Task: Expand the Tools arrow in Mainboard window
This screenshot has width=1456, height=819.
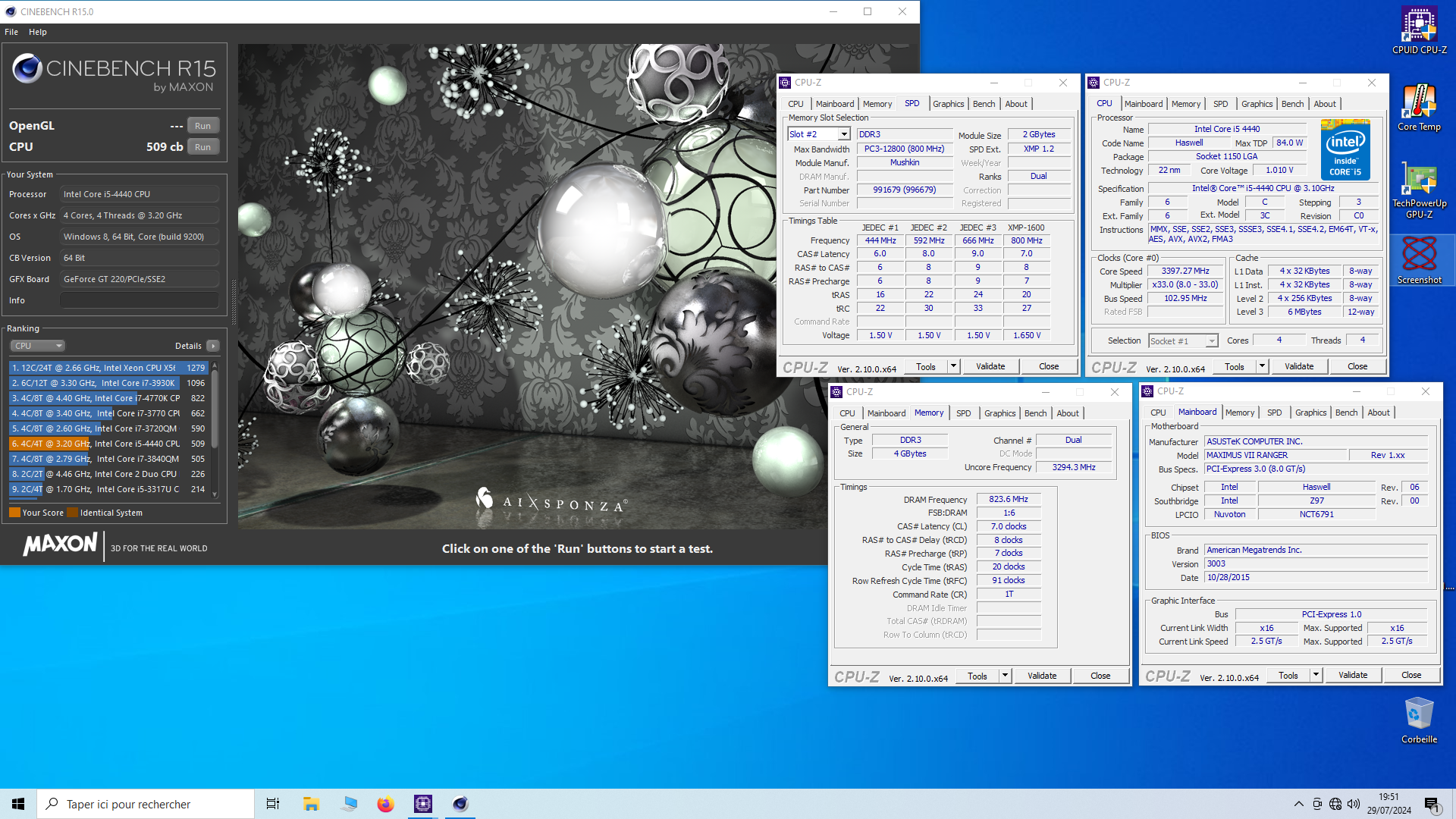Action: (x=1316, y=675)
